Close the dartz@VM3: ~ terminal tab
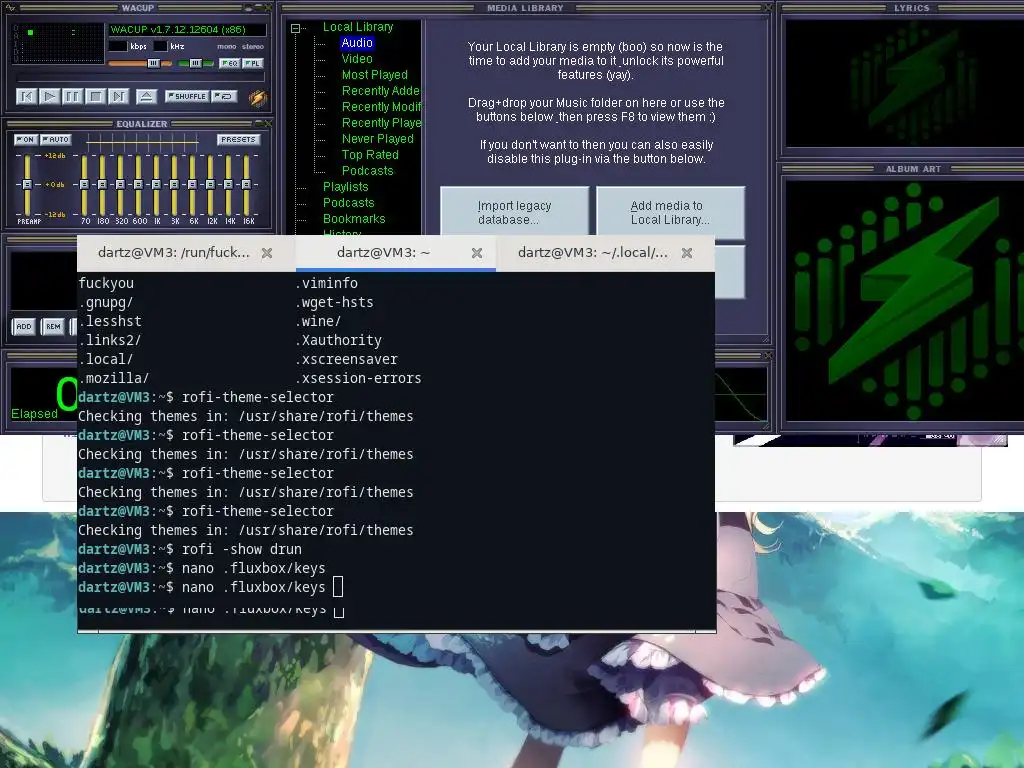Screen dimensions: 1024x768 [477, 253]
